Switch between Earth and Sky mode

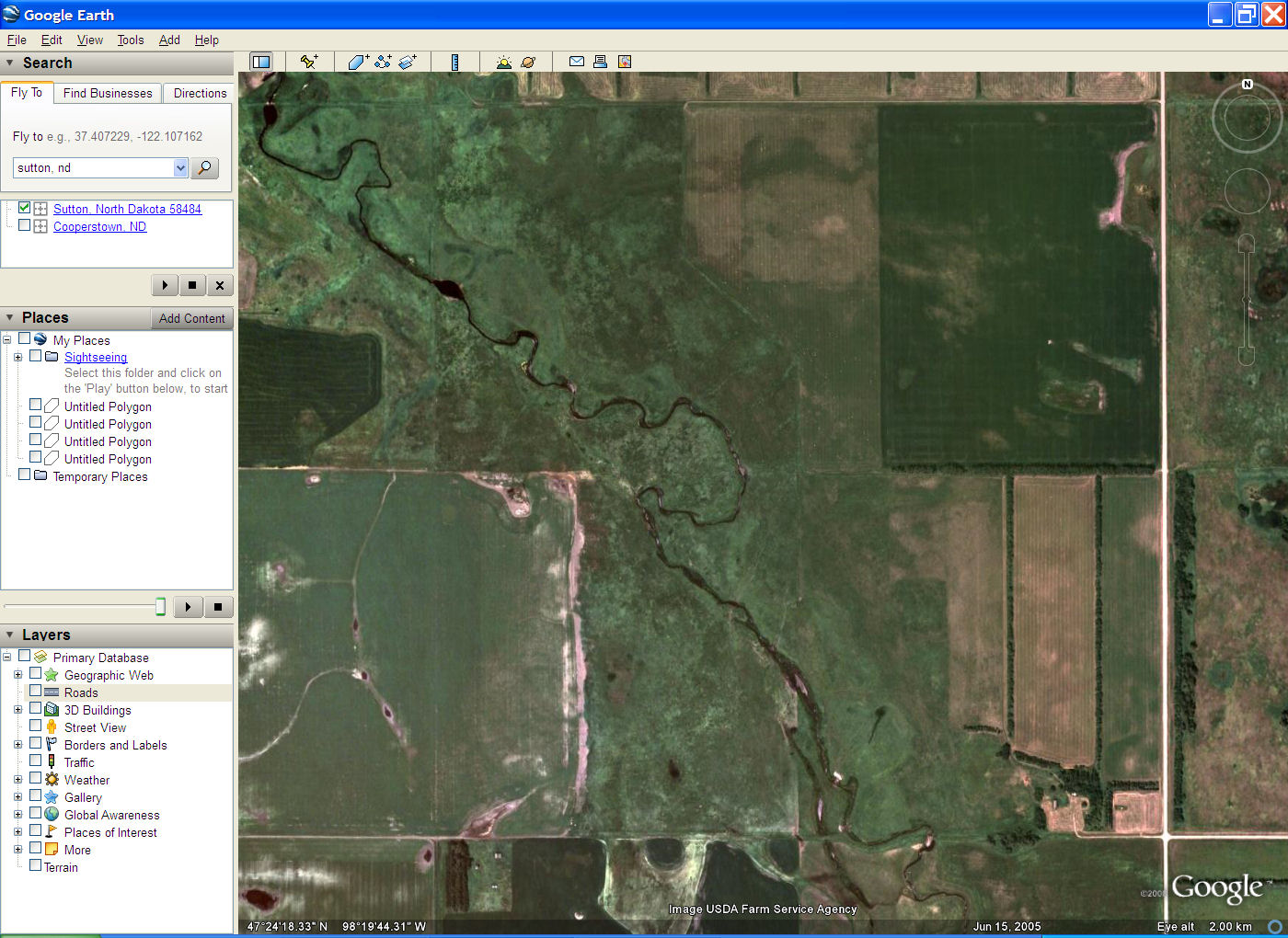[528, 62]
